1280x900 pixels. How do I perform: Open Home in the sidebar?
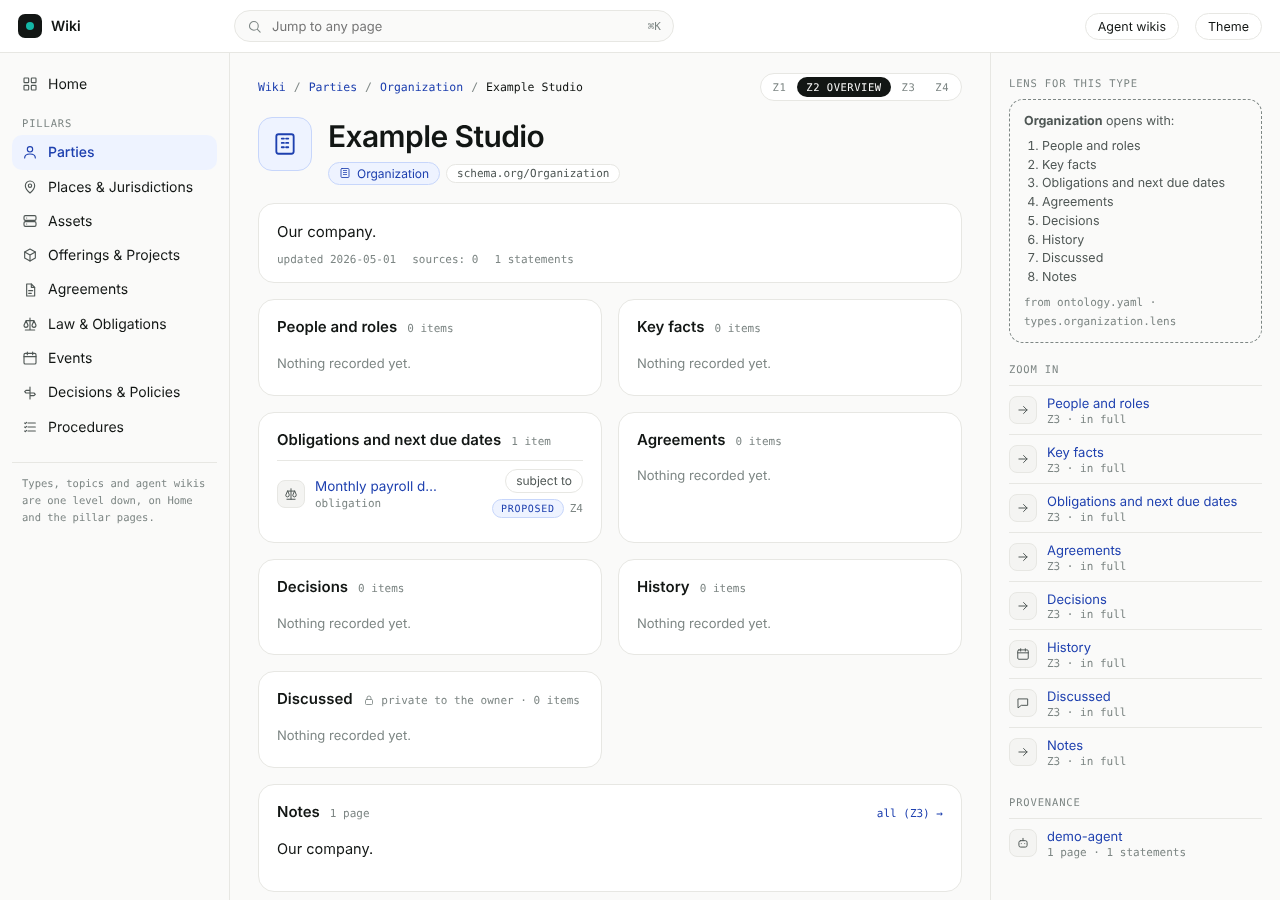pos(114,84)
